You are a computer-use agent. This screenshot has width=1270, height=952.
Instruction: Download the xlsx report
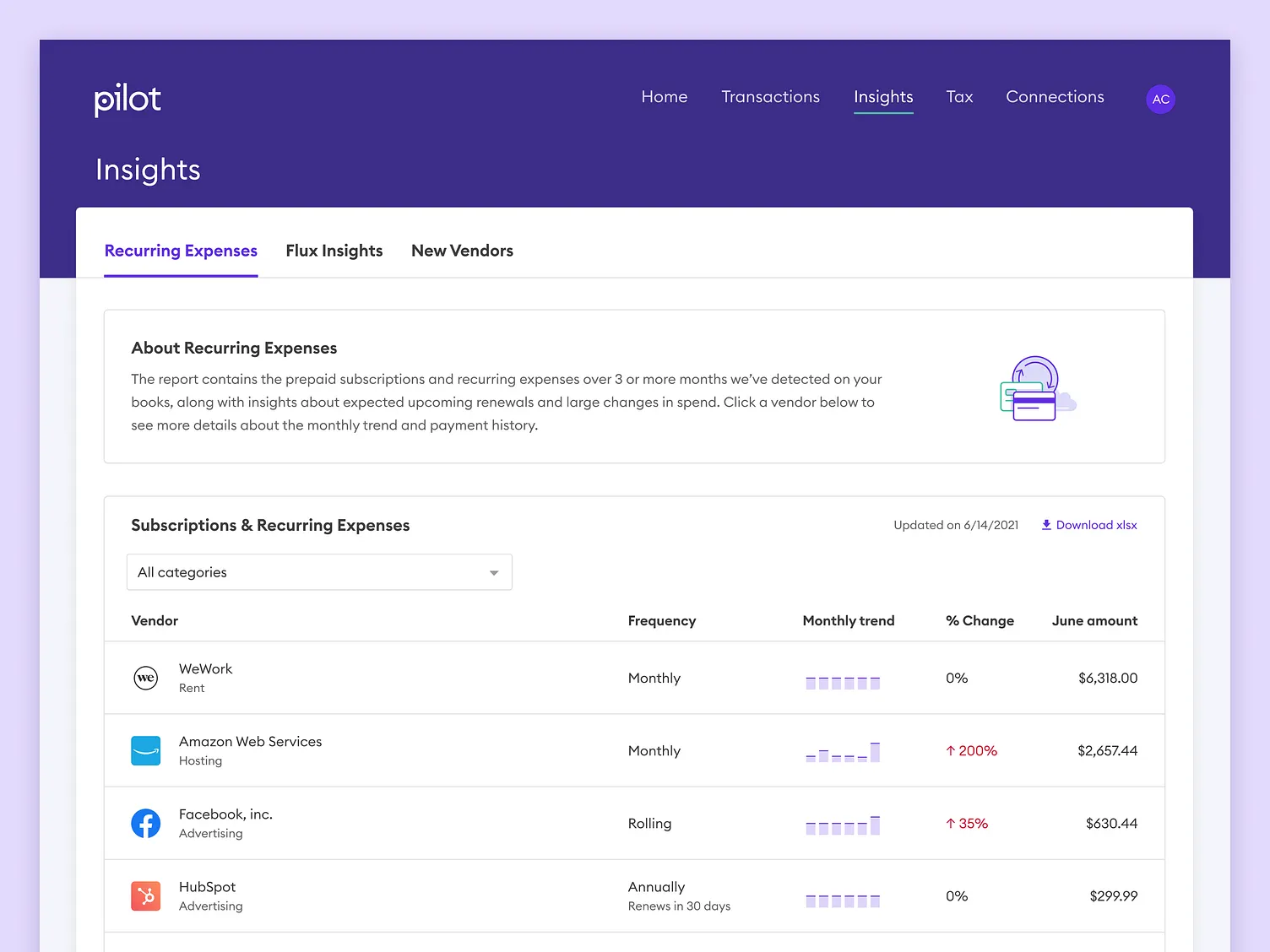click(x=1089, y=525)
